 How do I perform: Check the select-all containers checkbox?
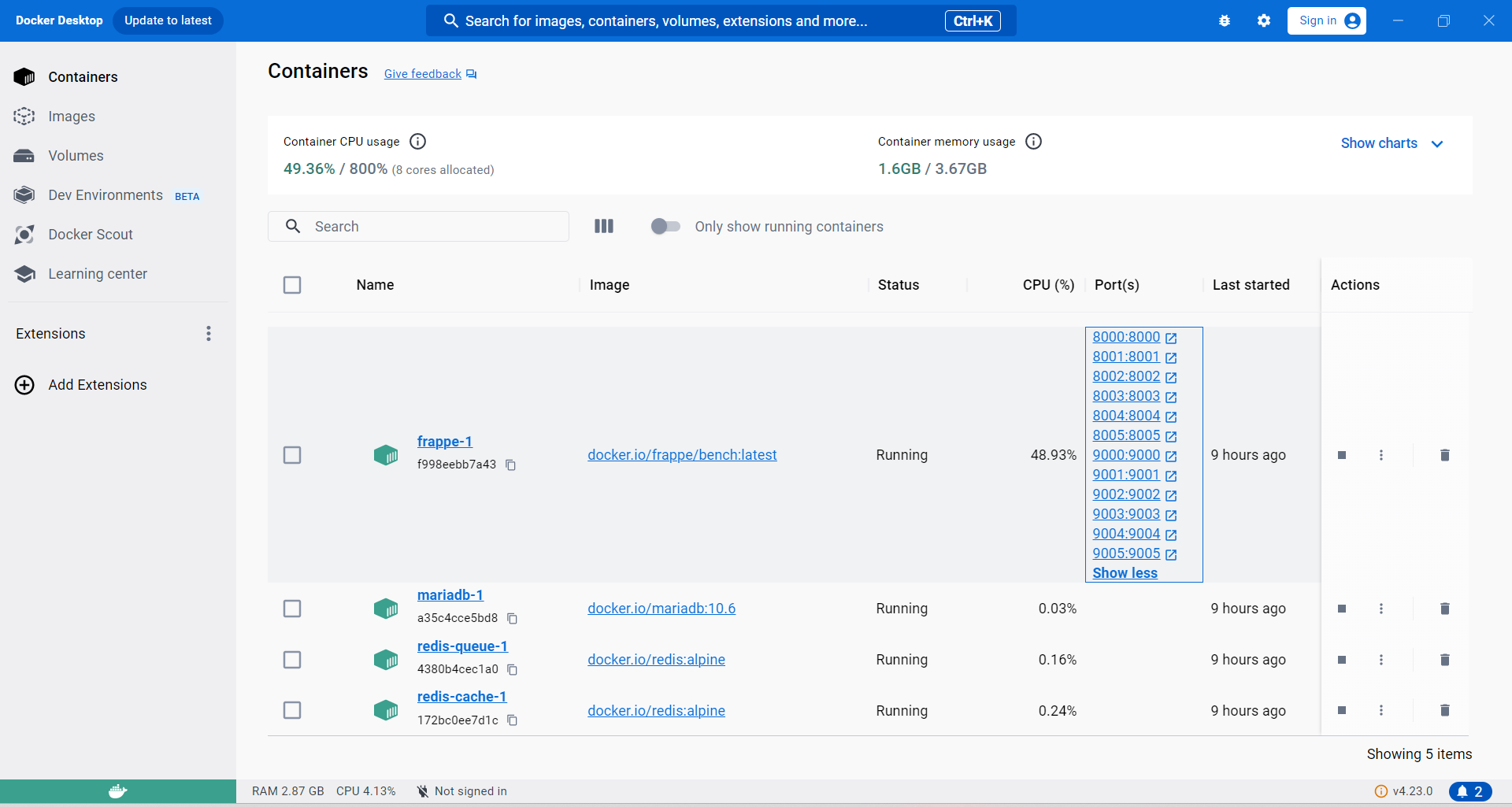click(x=292, y=285)
